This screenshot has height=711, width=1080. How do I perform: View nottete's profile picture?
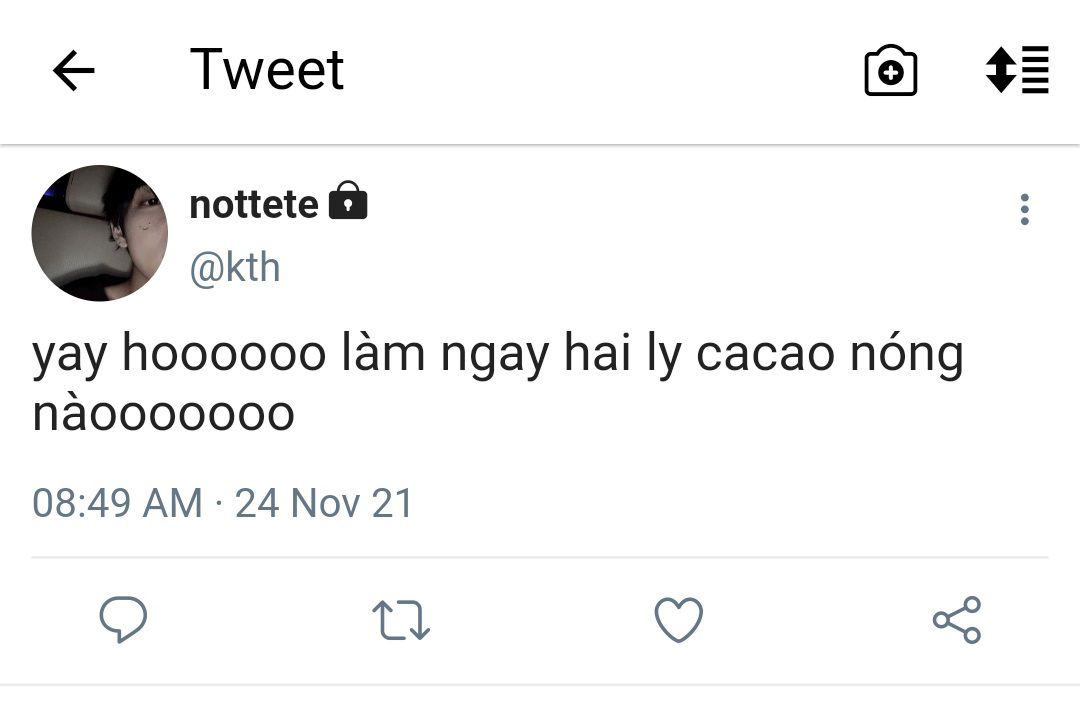click(100, 233)
